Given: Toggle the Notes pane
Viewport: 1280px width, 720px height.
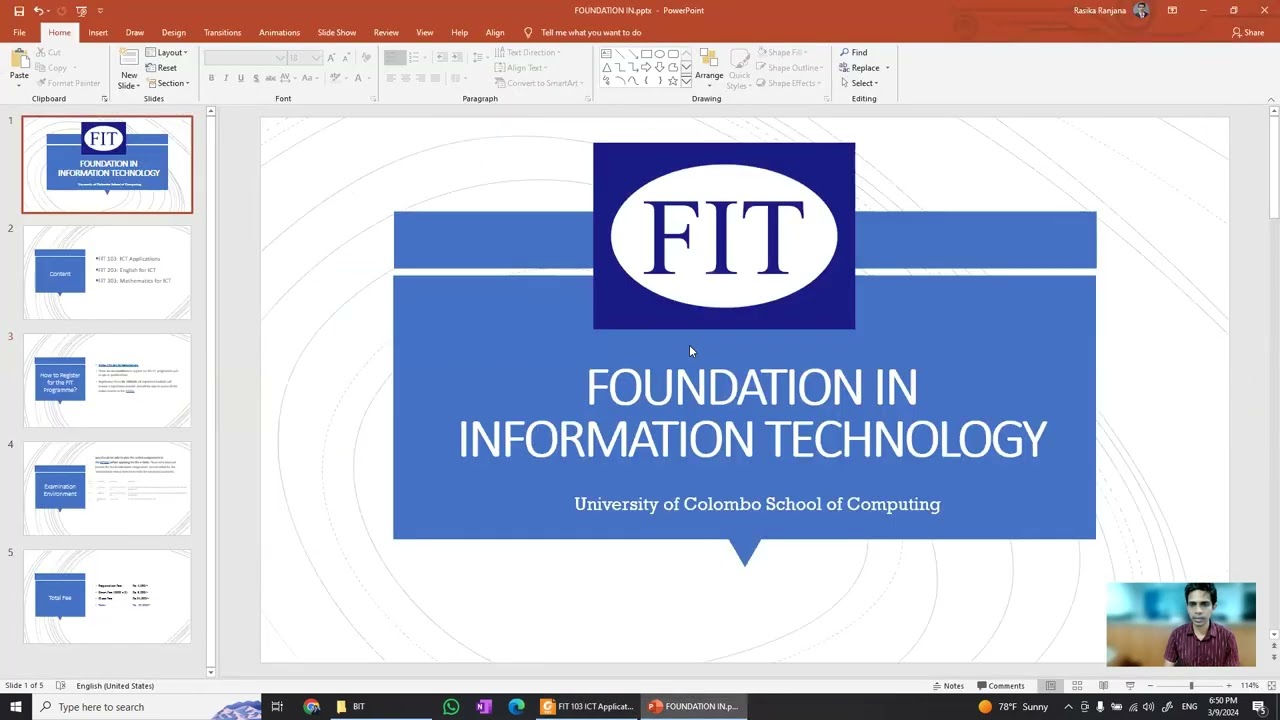Looking at the screenshot, I should point(948,686).
